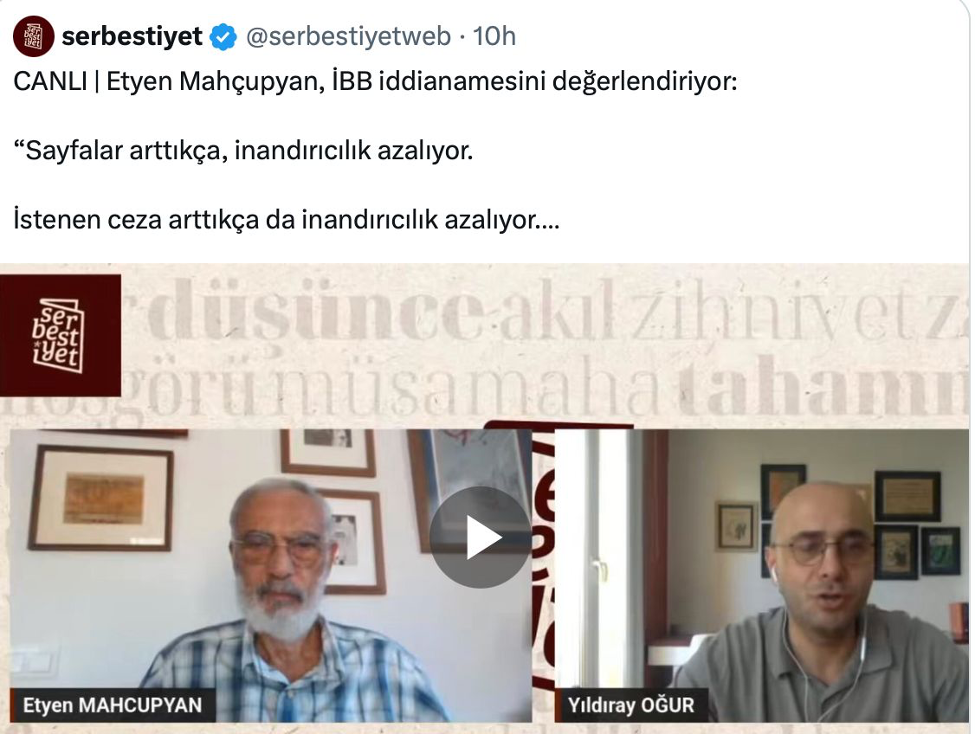Click the 'Sayfalar arttıkça' quote line

click(243, 151)
